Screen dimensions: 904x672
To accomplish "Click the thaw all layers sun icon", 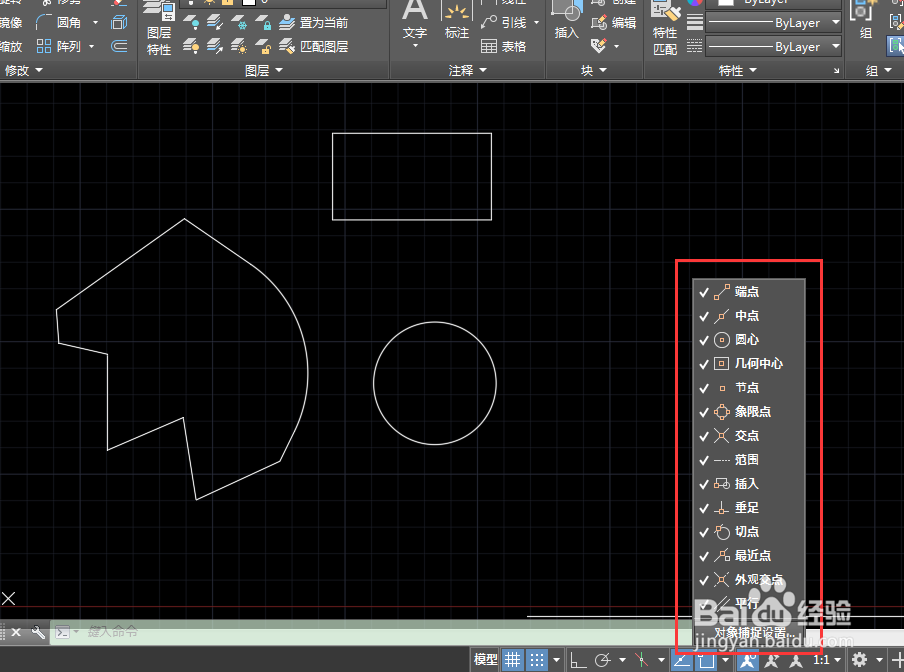I will pyautogui.click(x=239, y=46).
